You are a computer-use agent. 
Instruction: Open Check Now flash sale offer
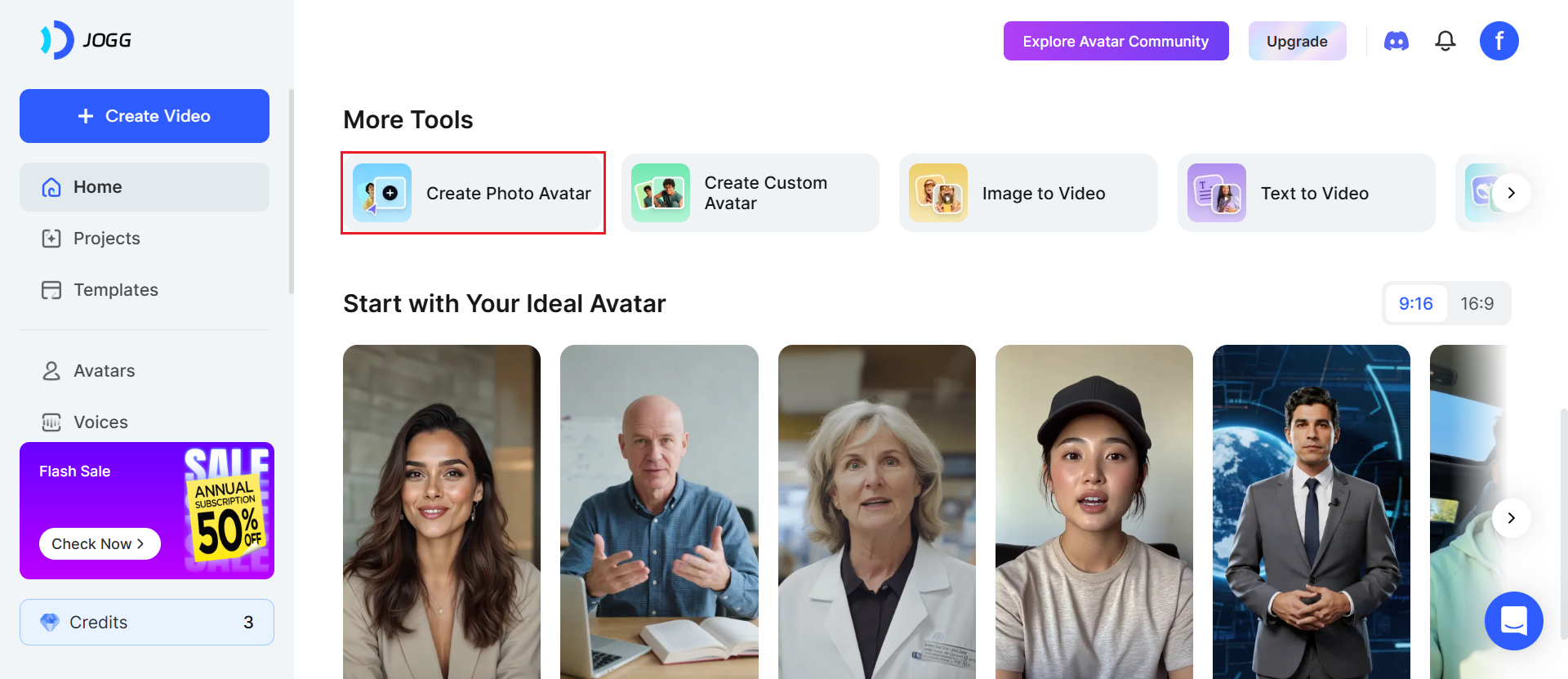coord(100,544)
